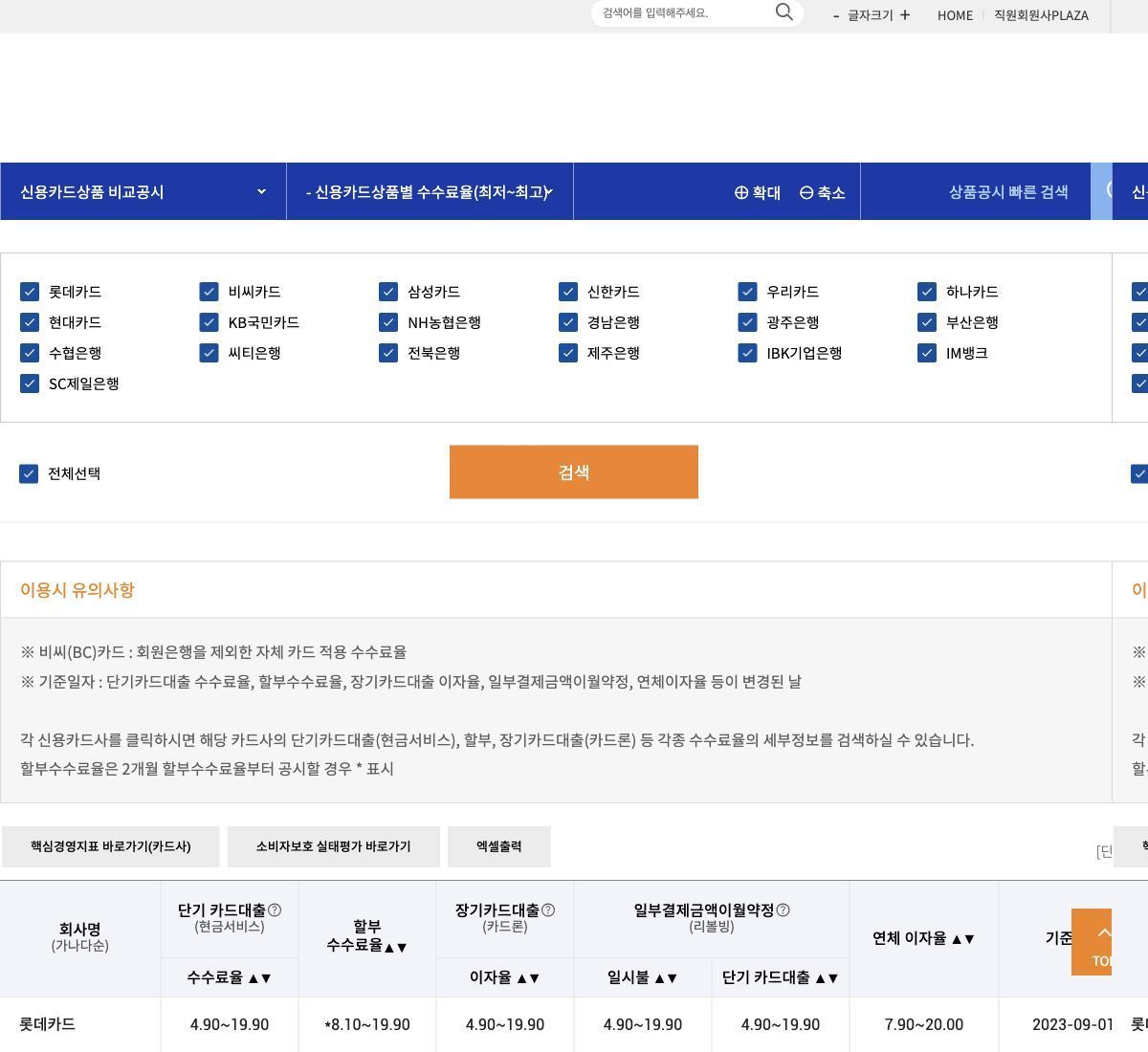The width and height of the screenshot is (1148, 1052).
Task: Toggle NH농협은행 checkbox
Action: tap(388, 322)
